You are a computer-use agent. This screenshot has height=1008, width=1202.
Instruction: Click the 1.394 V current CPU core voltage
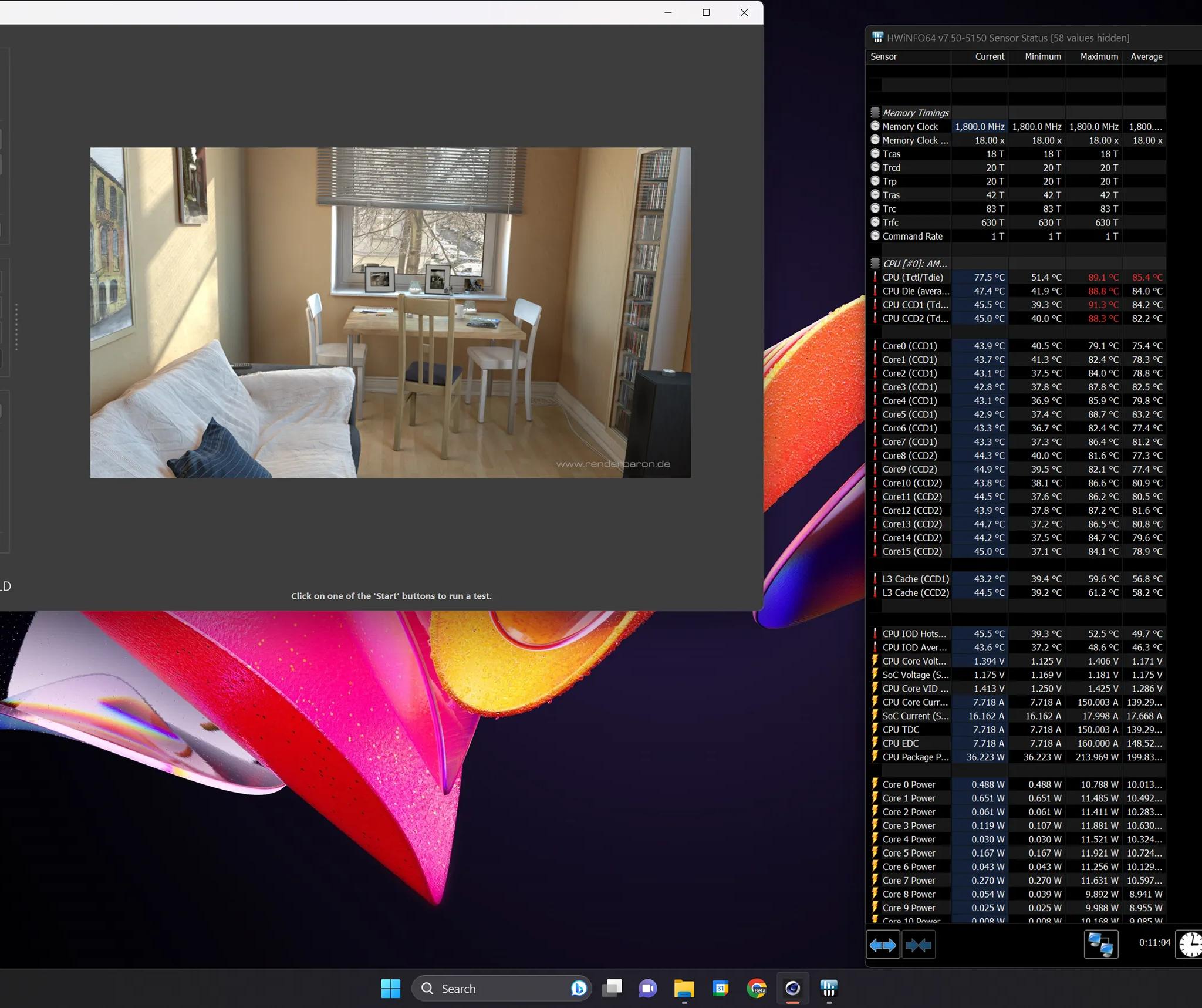(989, 661)
